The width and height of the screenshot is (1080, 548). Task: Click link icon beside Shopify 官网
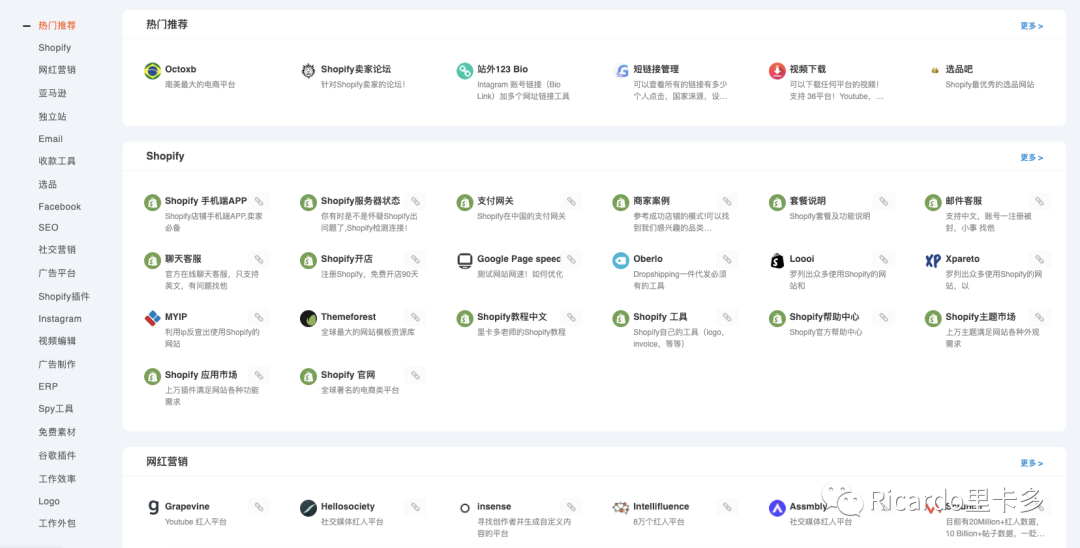coord(415,375)
